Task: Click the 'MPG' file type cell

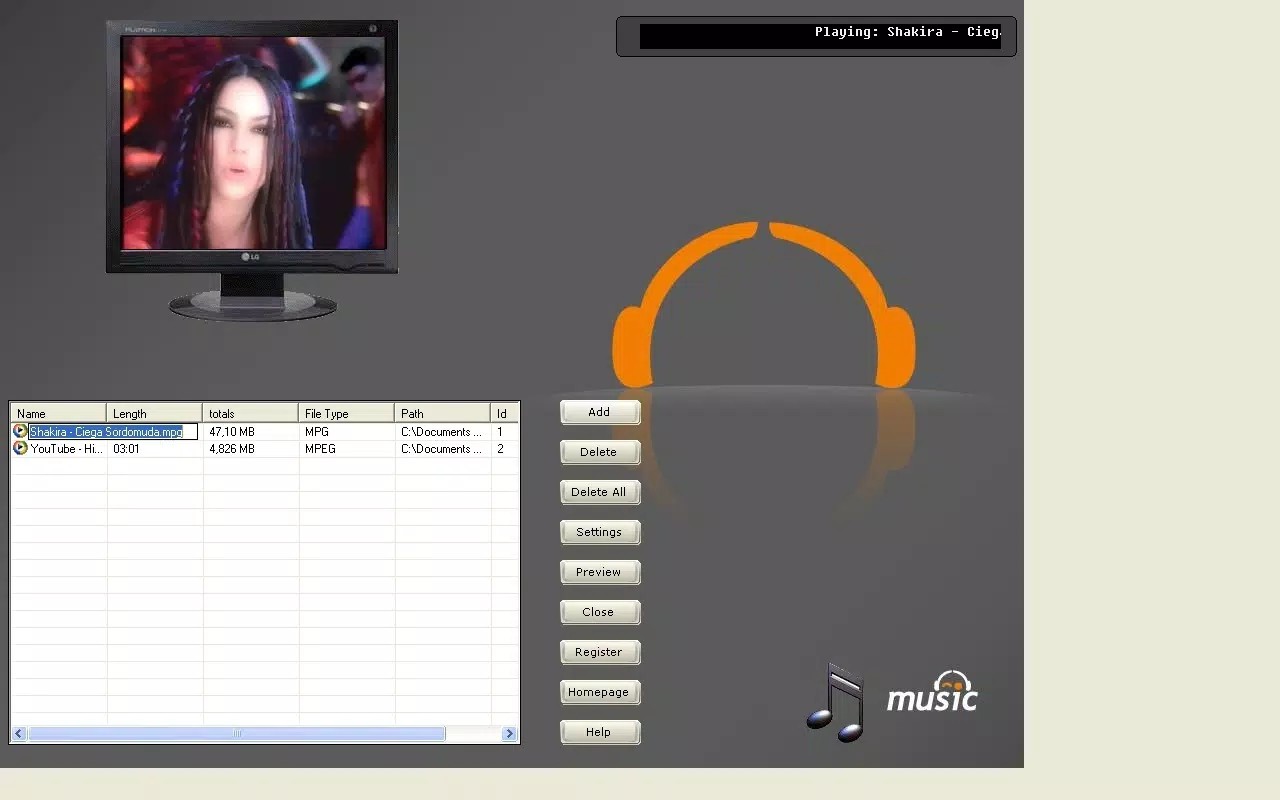Action: pos(317,432)
